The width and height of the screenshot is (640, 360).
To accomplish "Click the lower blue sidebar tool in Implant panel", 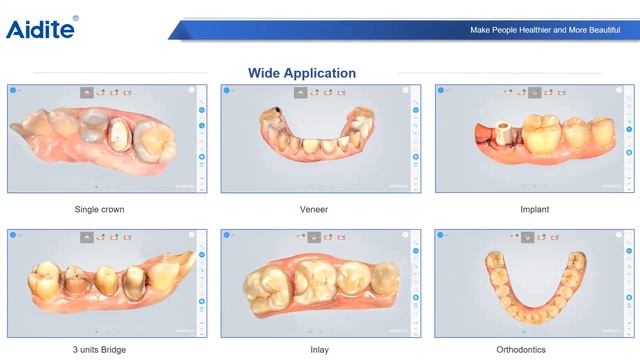I will click(629, 152).
